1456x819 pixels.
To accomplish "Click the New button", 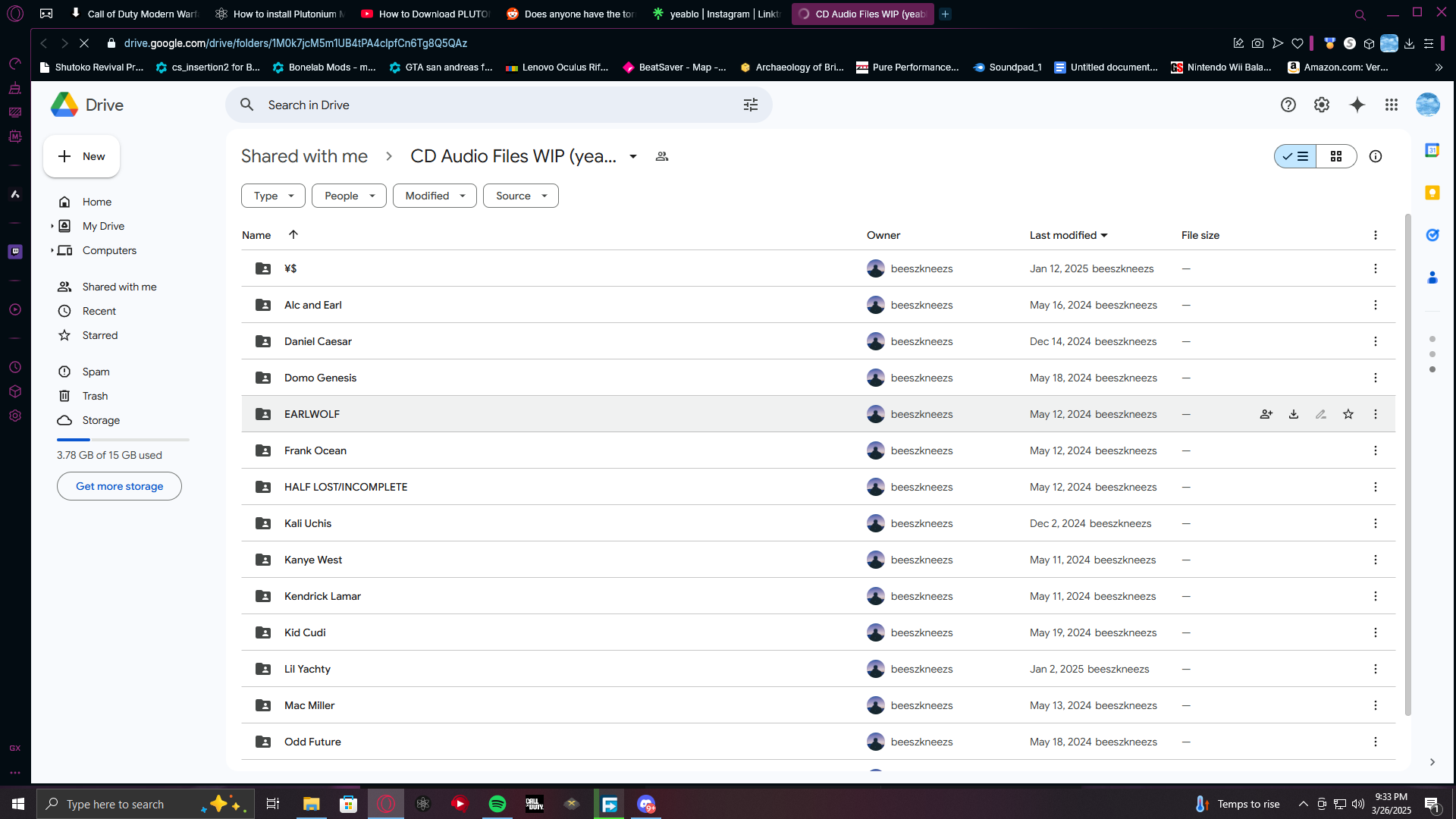I will pos(81,156).
